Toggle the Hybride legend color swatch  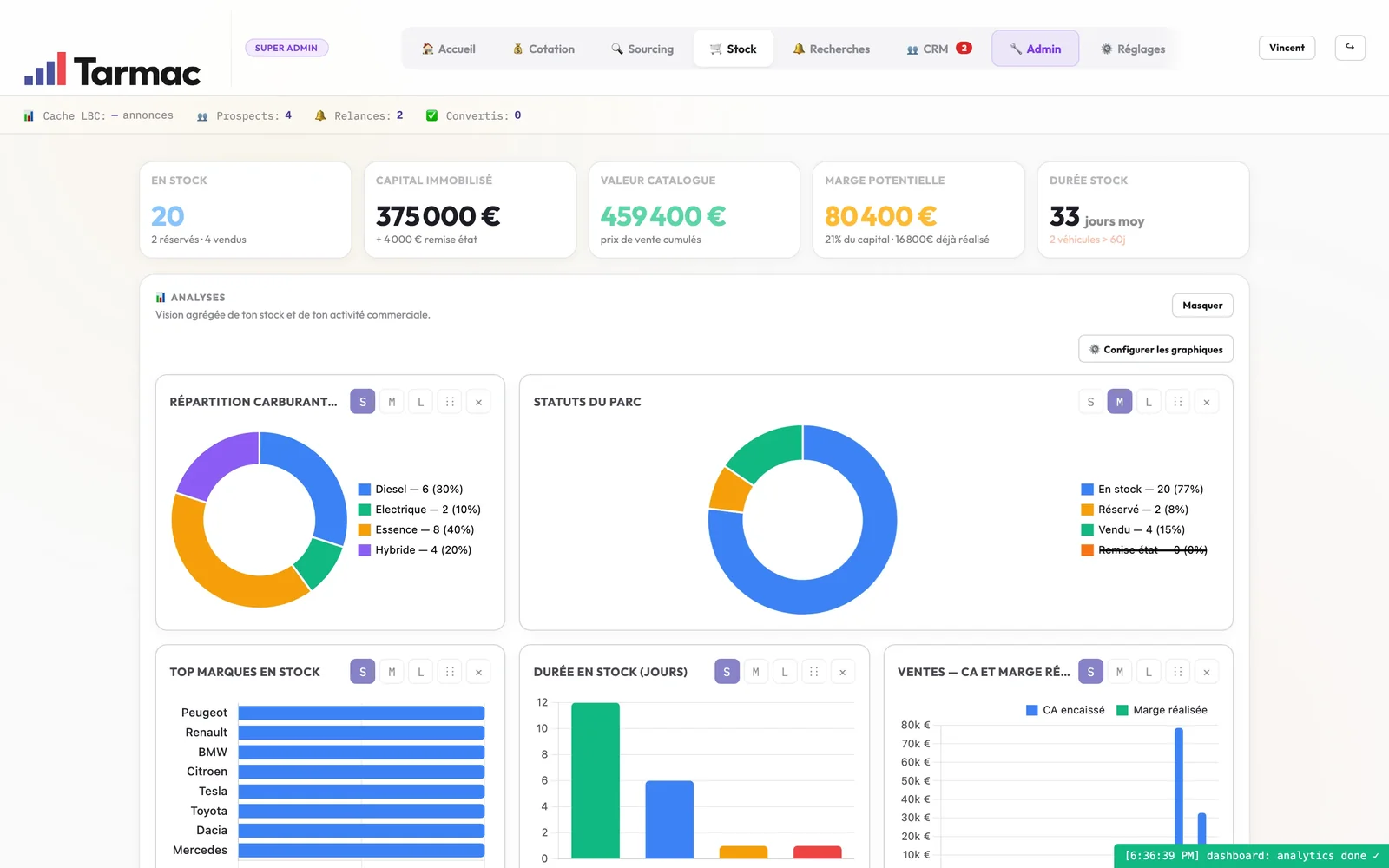pyautogui.click(x=365, y=549)
